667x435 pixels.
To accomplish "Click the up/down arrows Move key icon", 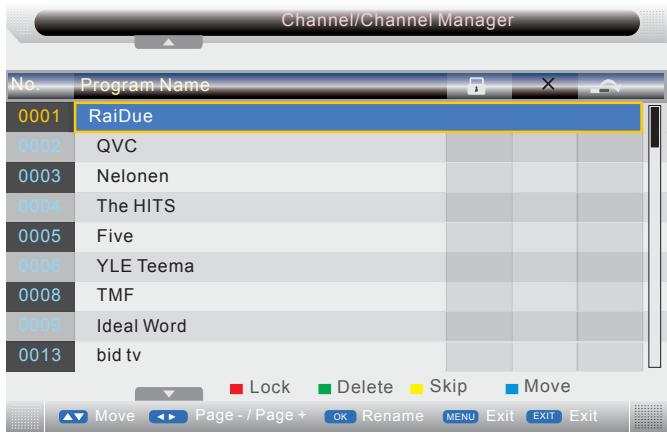I will 73,417.
